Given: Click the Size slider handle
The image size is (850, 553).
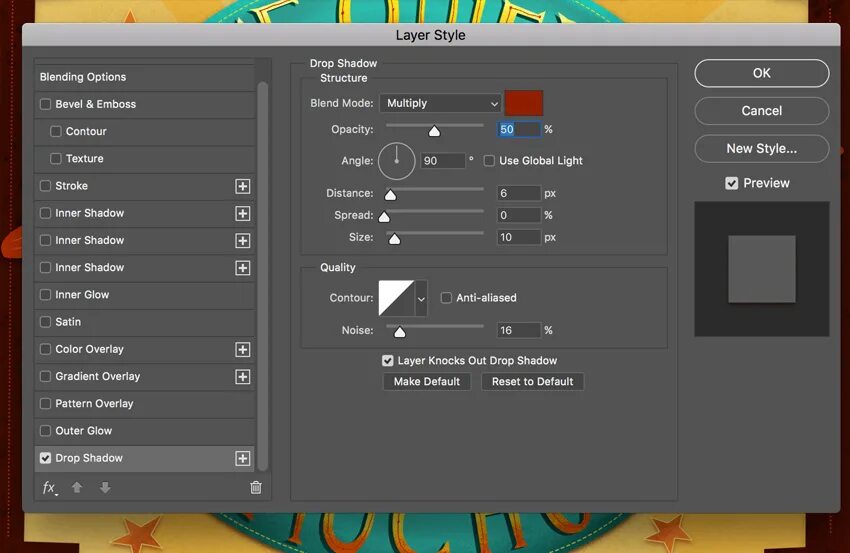Looking at the screenshot, I should (x=395, y=239).
